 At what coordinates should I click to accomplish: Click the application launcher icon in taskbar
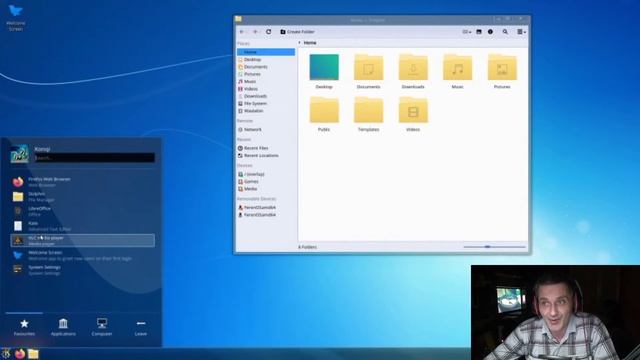point(6,353)
